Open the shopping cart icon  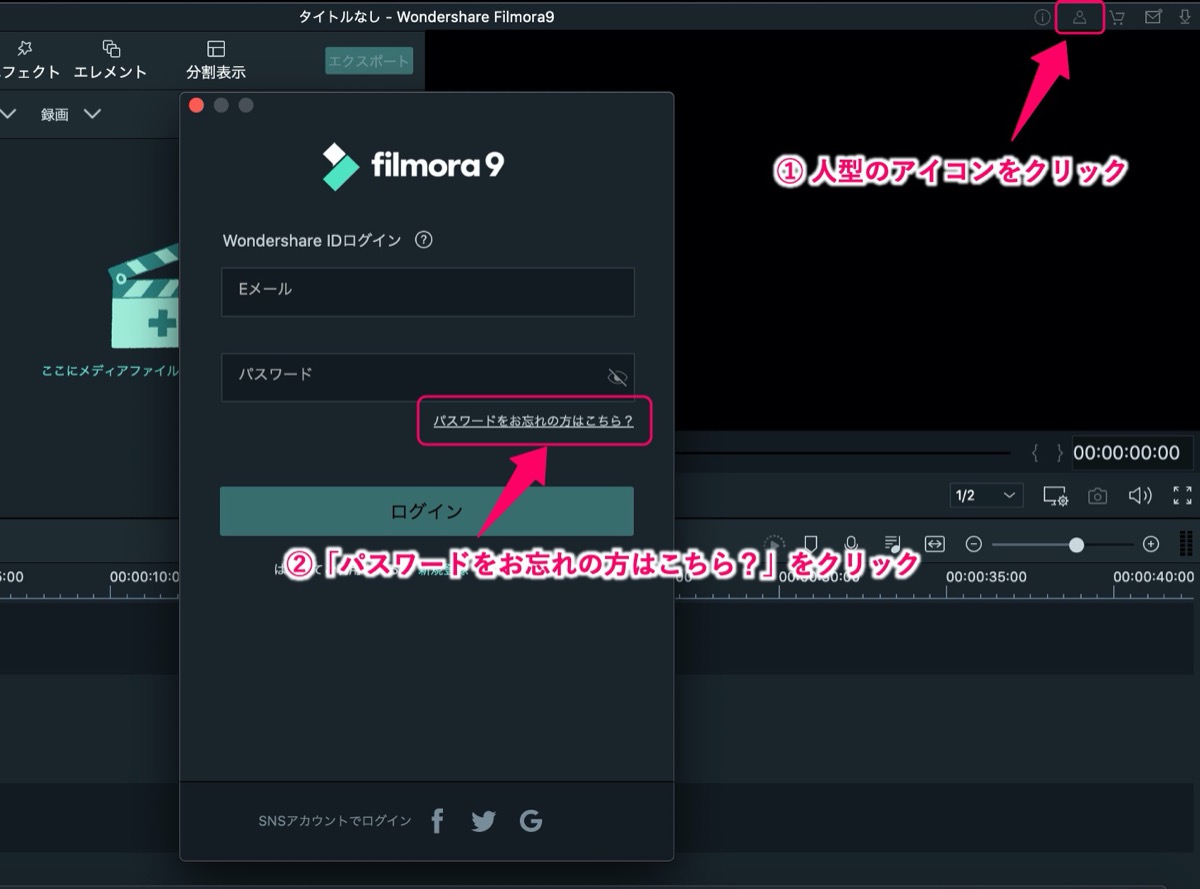tap(1116, 17)
